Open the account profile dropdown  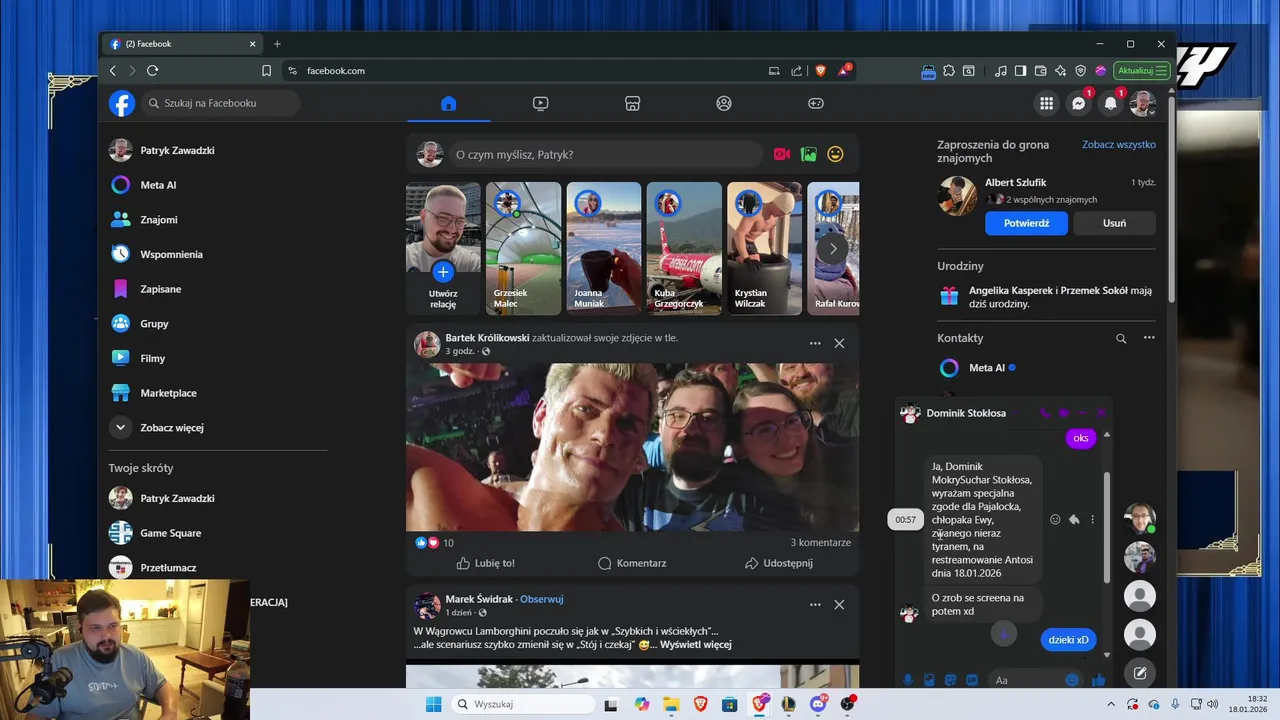[1142, 103]
